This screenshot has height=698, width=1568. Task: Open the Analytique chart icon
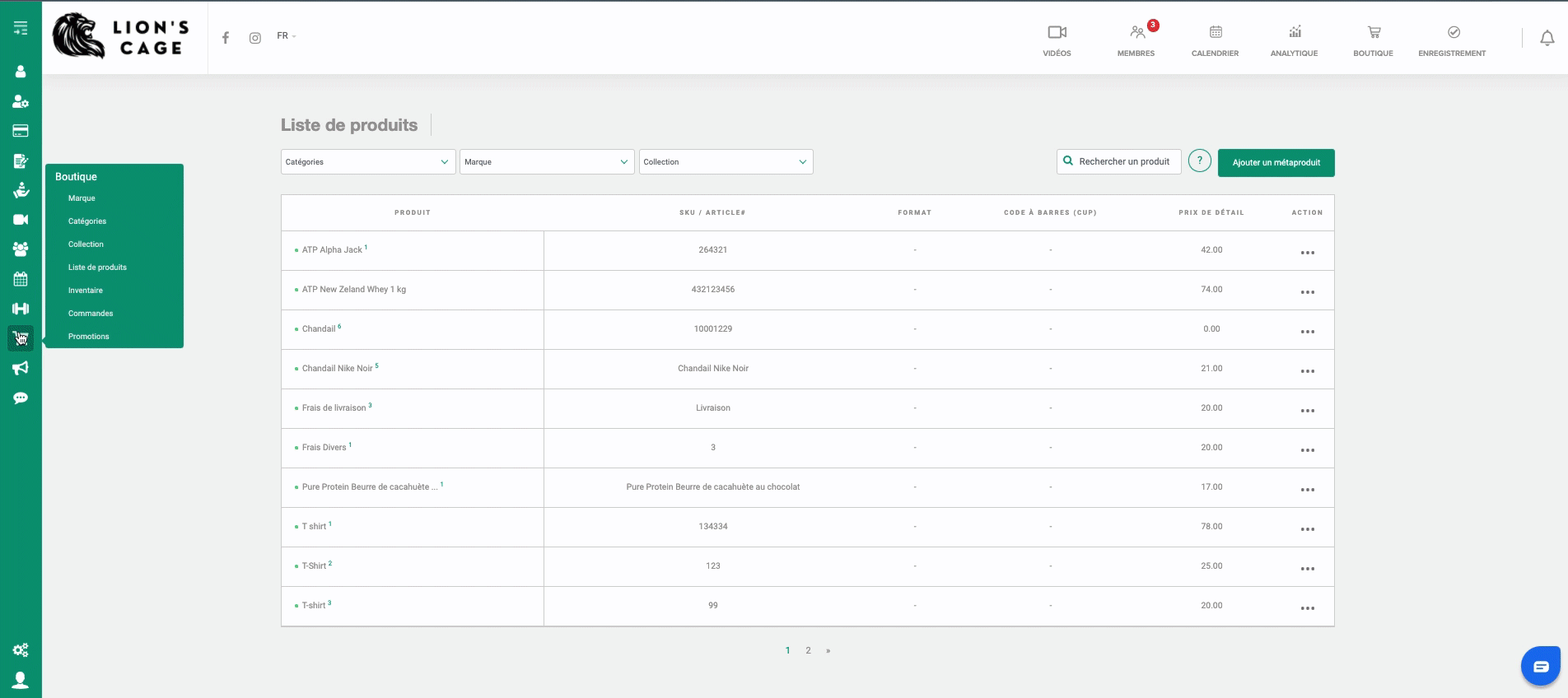pos(1294,40)
